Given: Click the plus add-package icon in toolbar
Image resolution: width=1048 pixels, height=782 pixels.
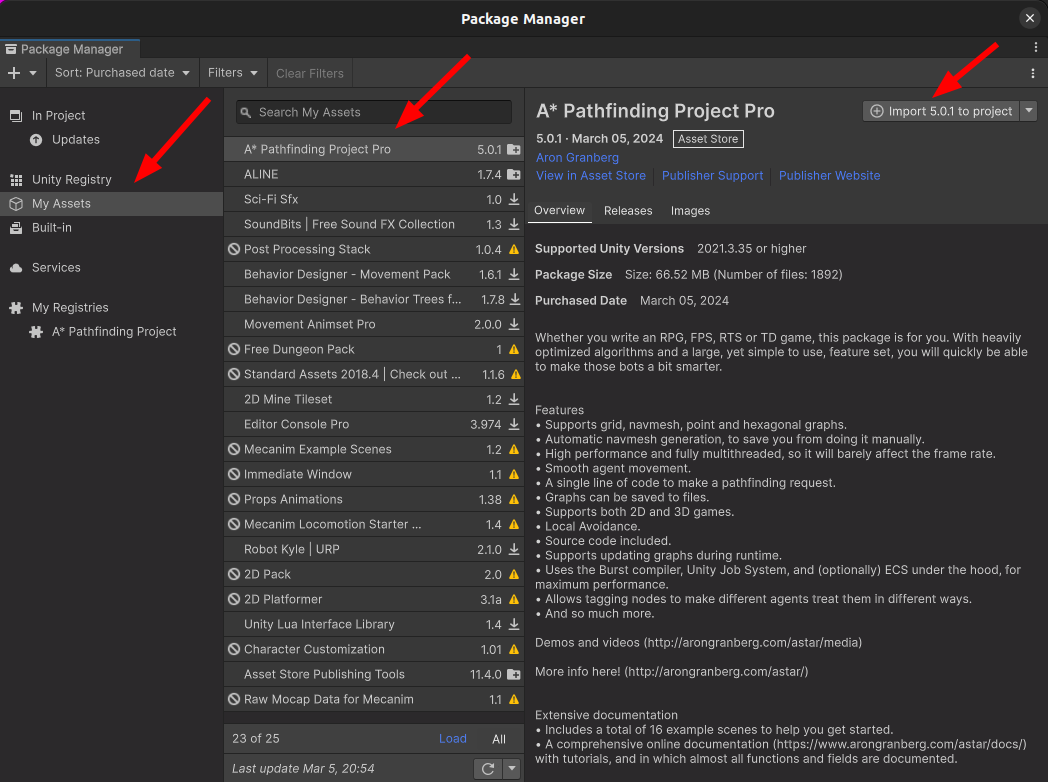Looking at the screenshot, I should point(14,73).
